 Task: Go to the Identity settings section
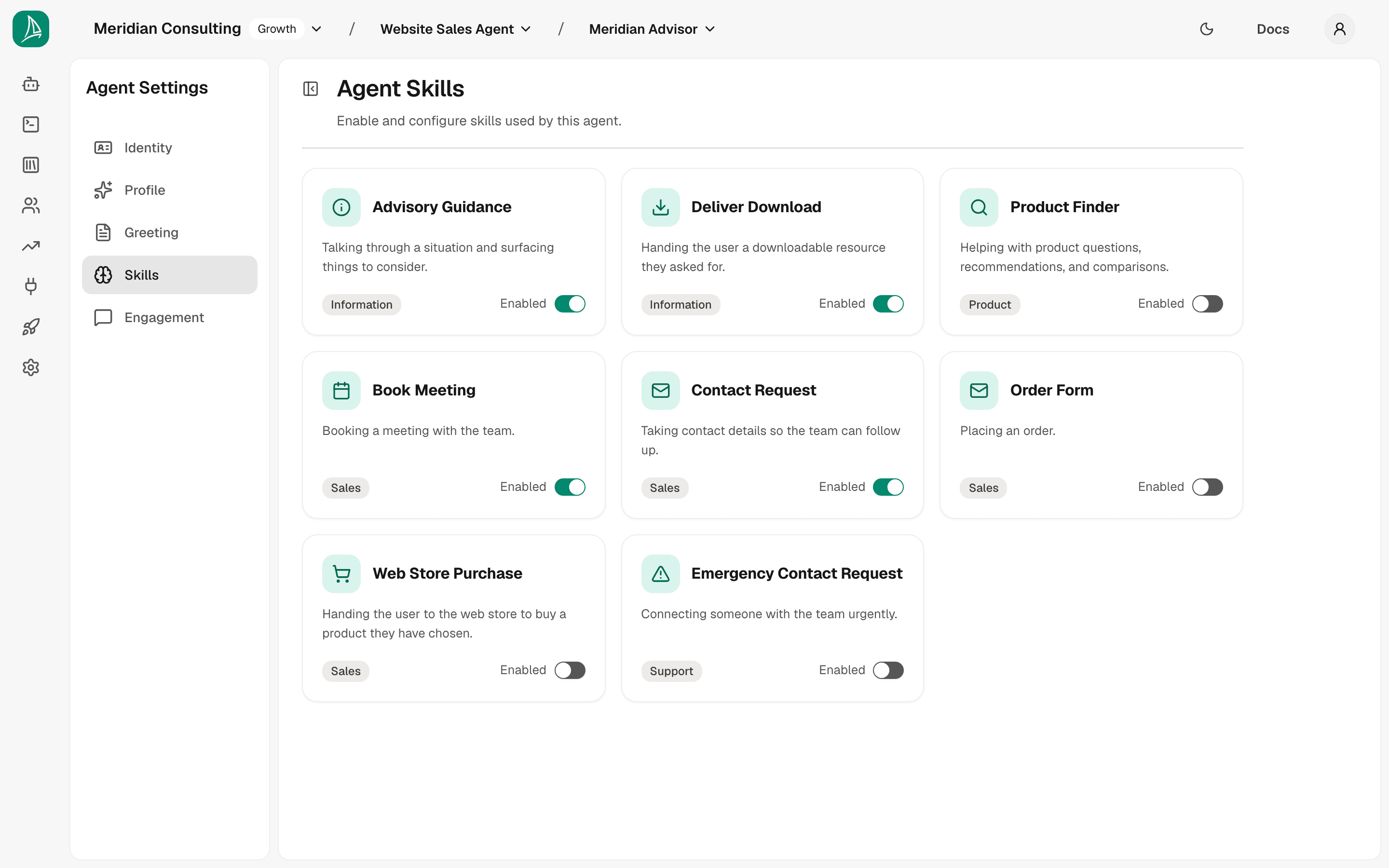tap(170, 148)
